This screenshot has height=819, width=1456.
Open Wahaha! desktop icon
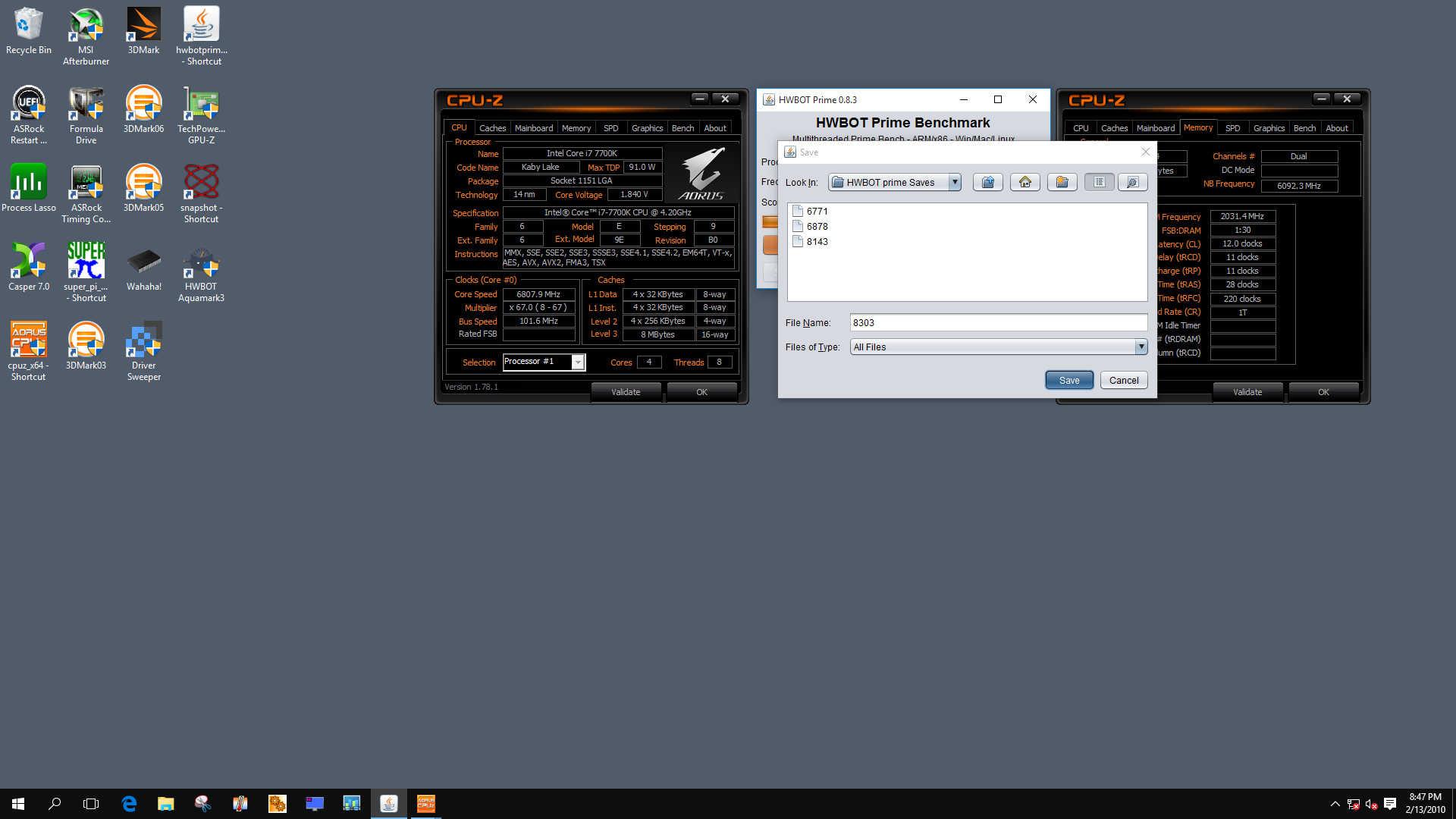143,268
